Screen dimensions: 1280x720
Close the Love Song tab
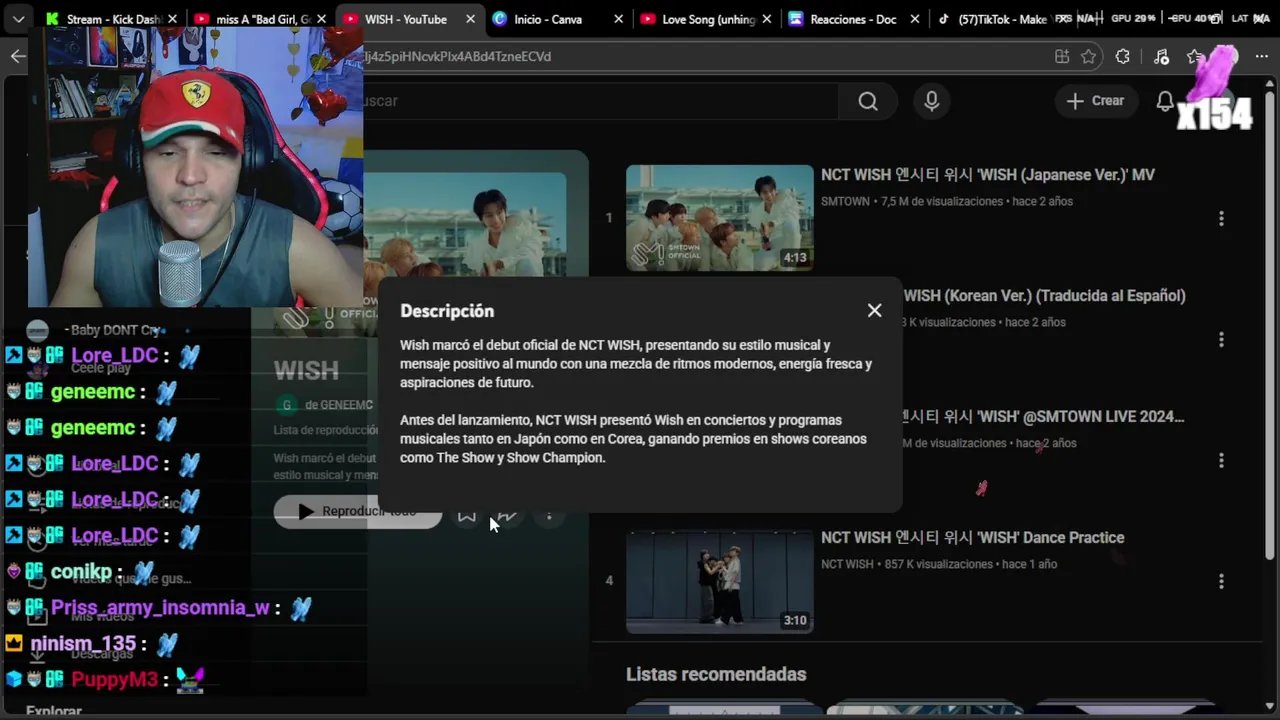click(x=768, y=19)
